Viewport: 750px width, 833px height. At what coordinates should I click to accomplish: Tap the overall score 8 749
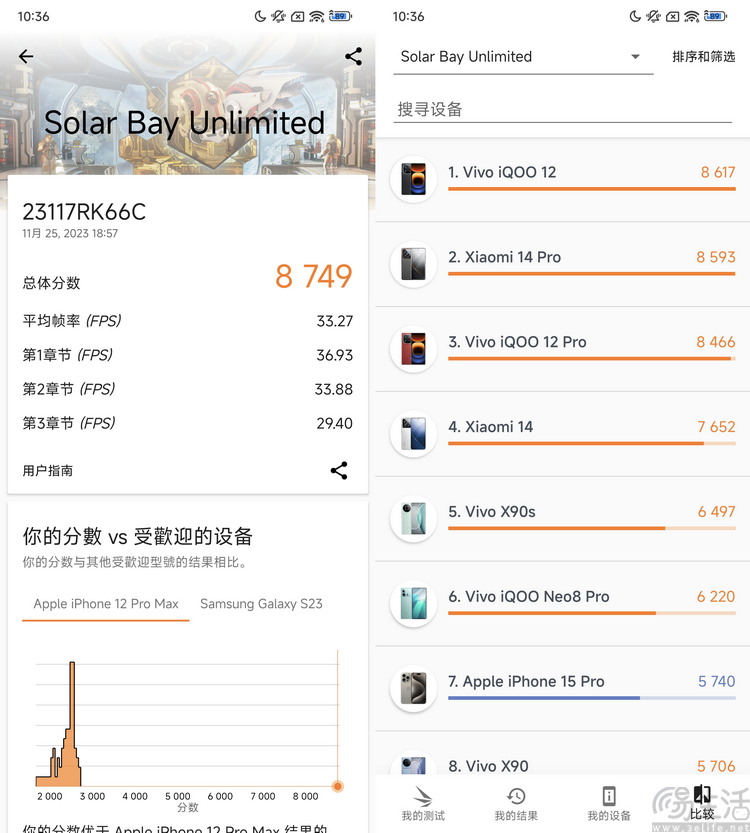[x=313, y=276]
